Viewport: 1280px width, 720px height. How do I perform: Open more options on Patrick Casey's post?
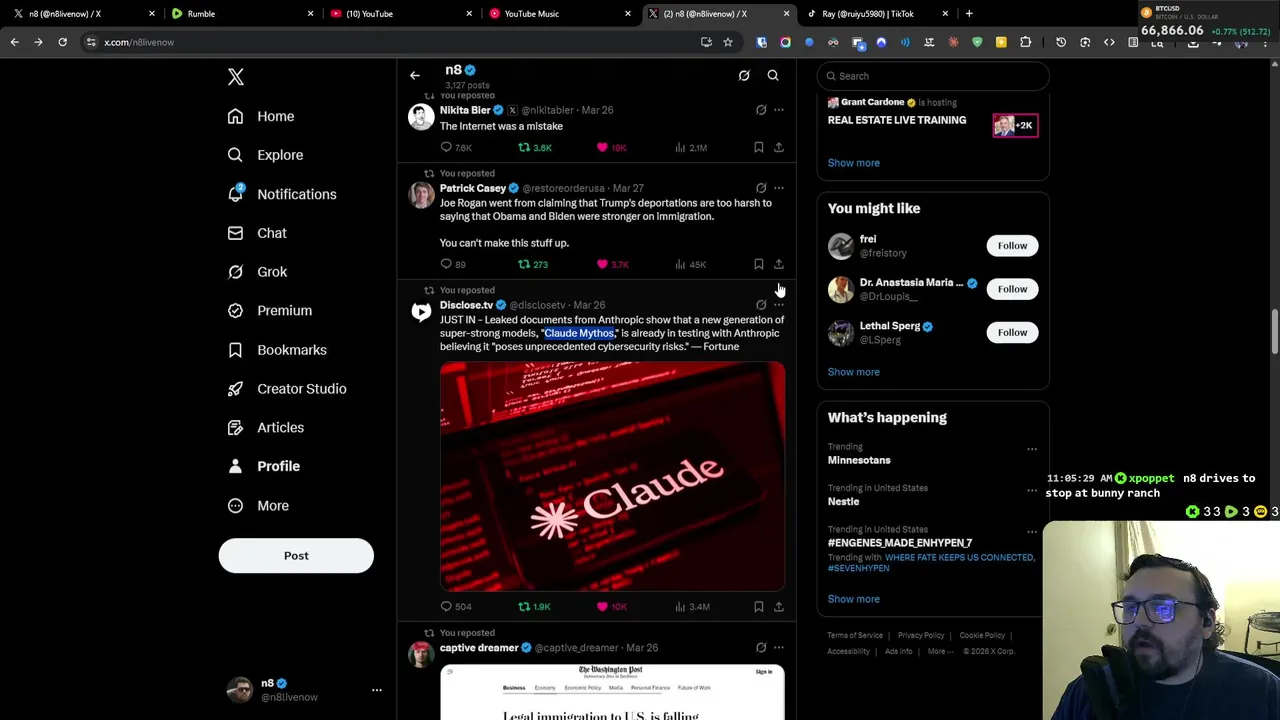pos(779,188)
